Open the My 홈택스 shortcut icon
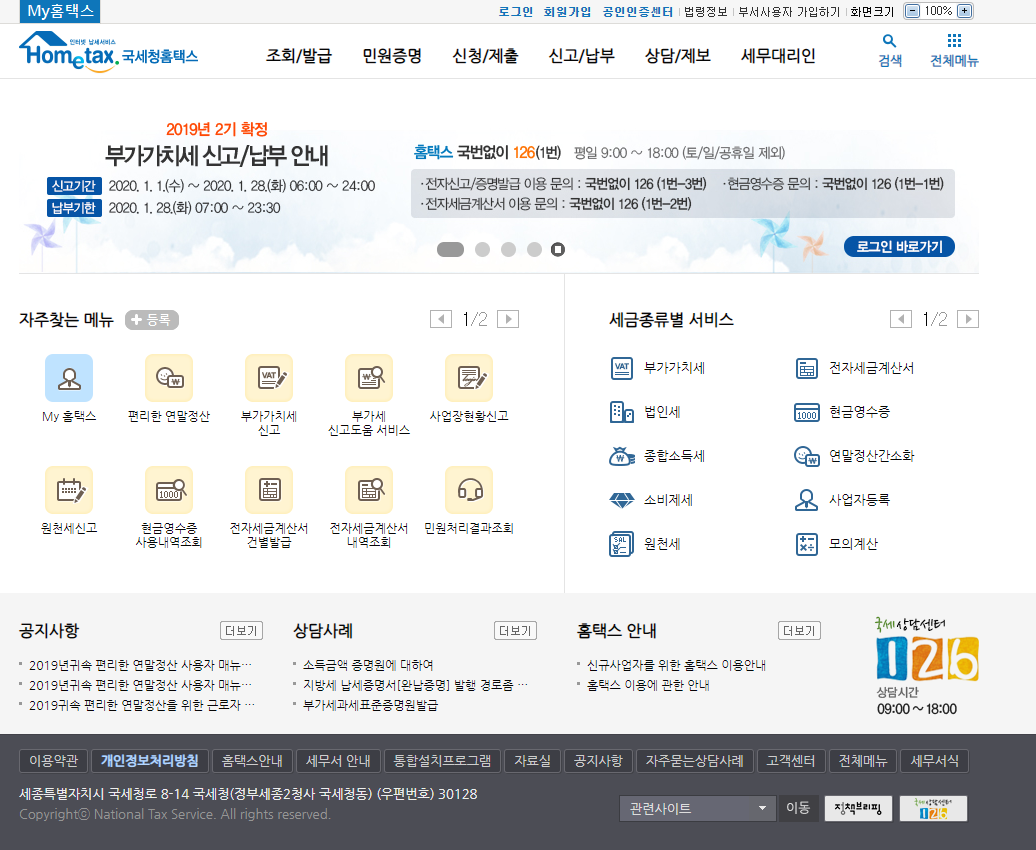Screen dimensions: 1036x850 pyautogui.click(x=69, y=378)
